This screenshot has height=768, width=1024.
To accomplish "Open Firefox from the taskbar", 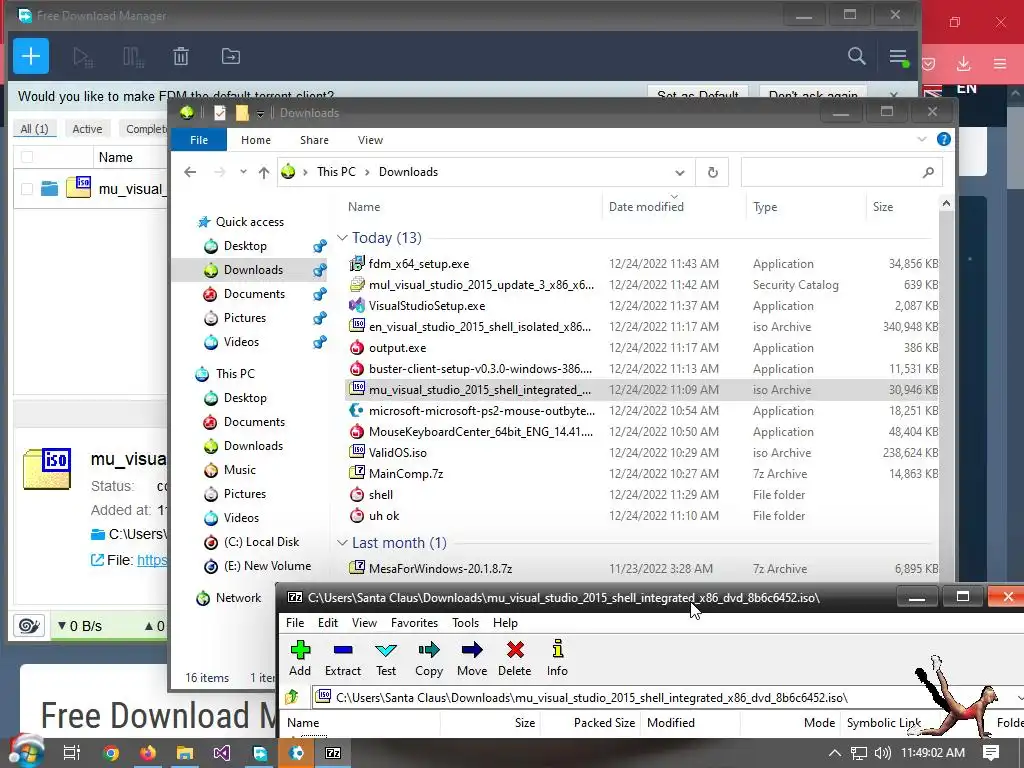I will point(148,753).
